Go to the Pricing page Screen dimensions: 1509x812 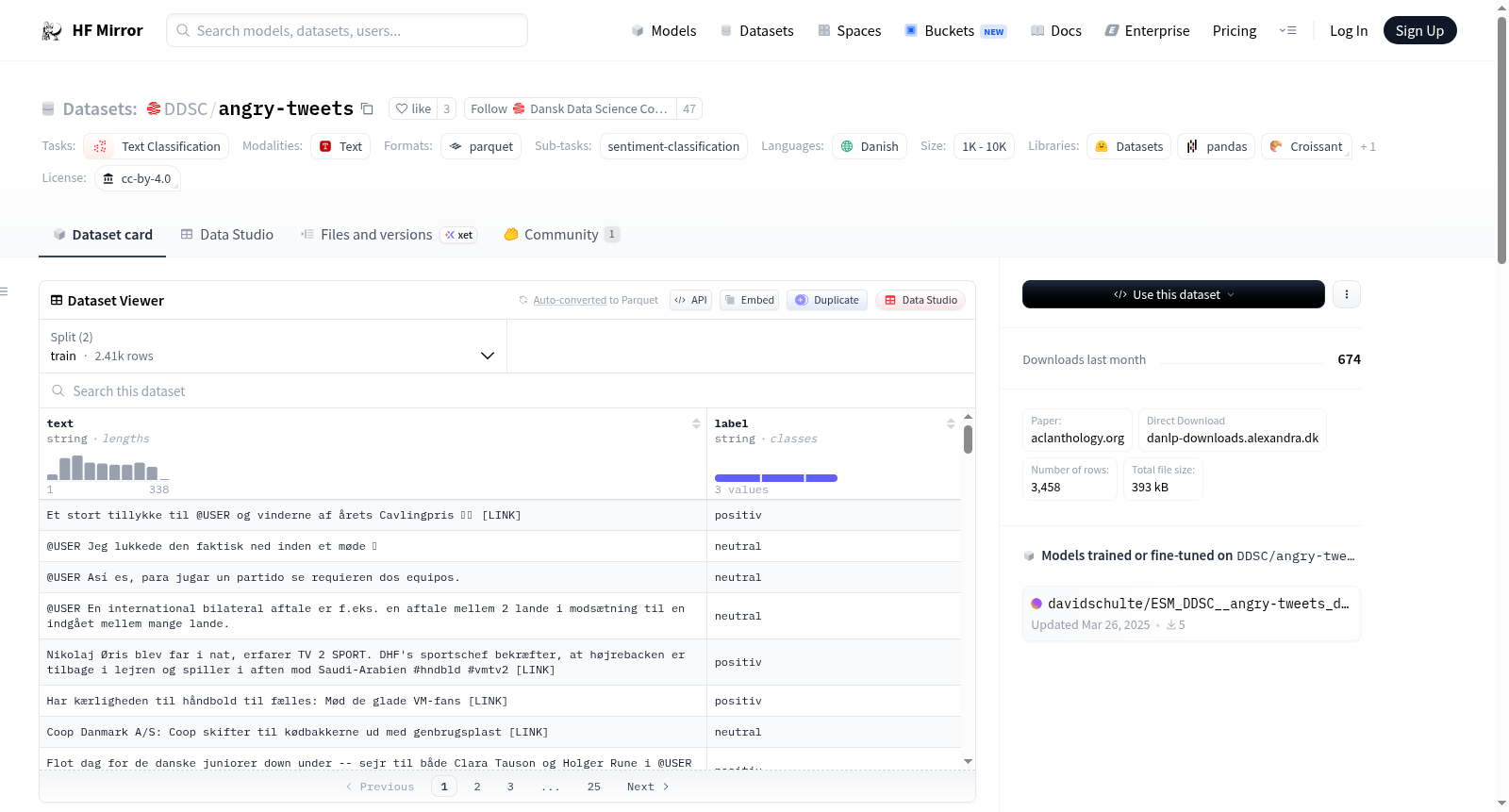pyautogui.click(x=1235, y=31)
